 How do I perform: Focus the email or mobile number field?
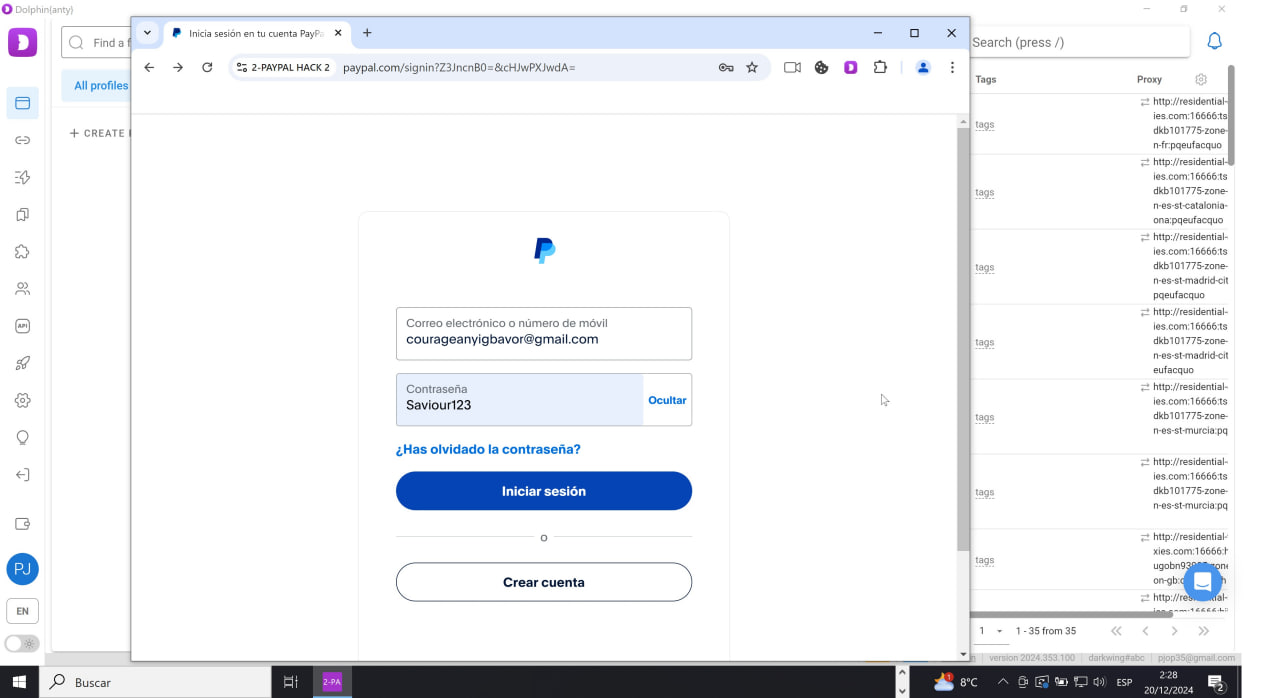point(544,333)
